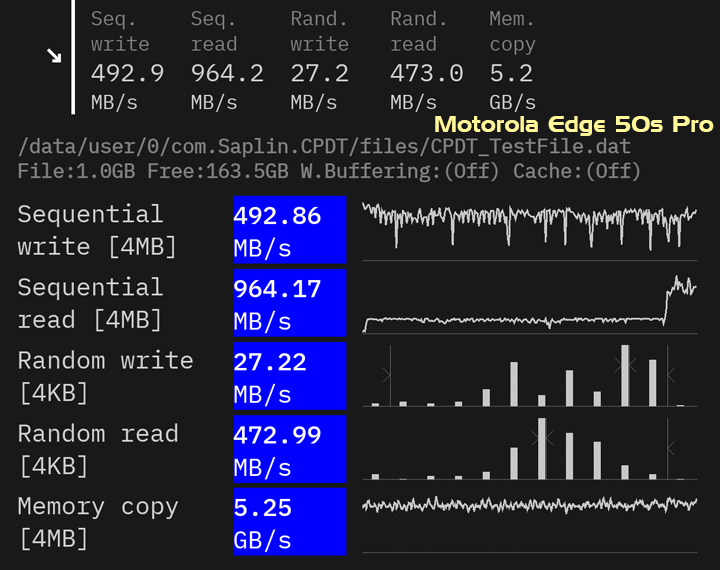This screenshot has height=570, width=720.
Task: Click the CPDT_TestFile.dat file path
Action: [324, 147]
